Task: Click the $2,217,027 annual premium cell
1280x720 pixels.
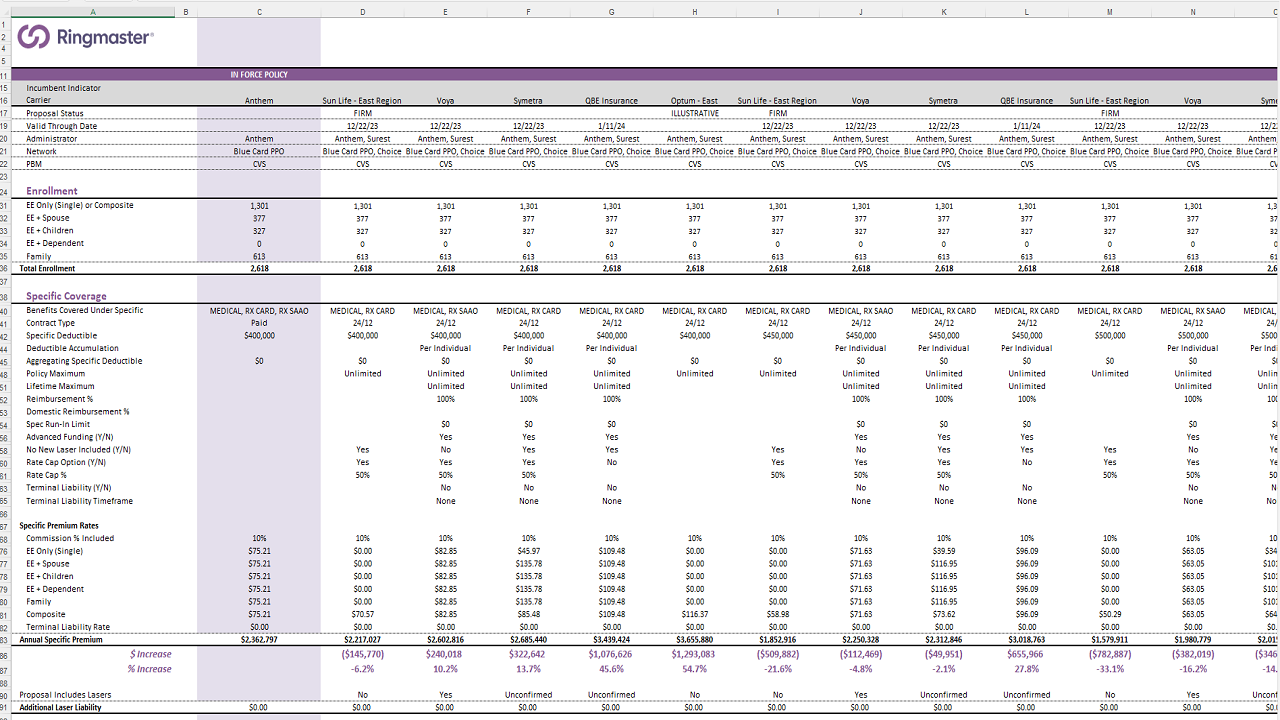Action: (x=362, y=639)
